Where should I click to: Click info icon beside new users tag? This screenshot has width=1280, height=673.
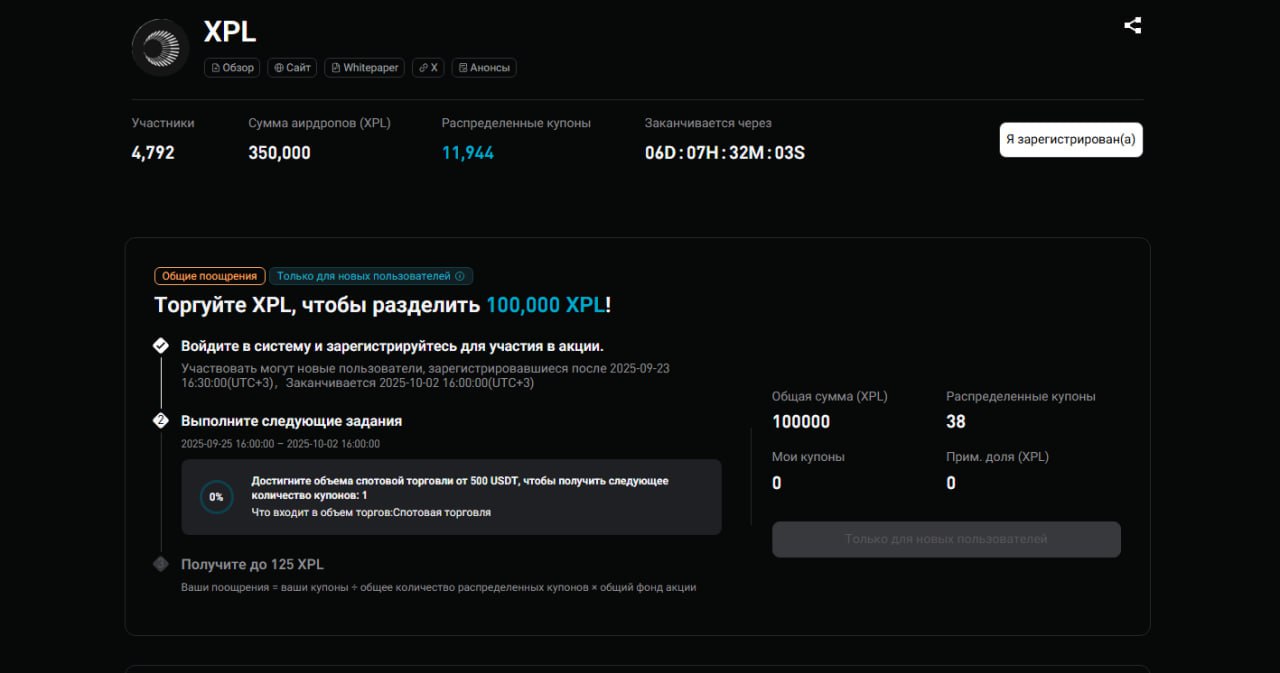click(x=460, y=276)
